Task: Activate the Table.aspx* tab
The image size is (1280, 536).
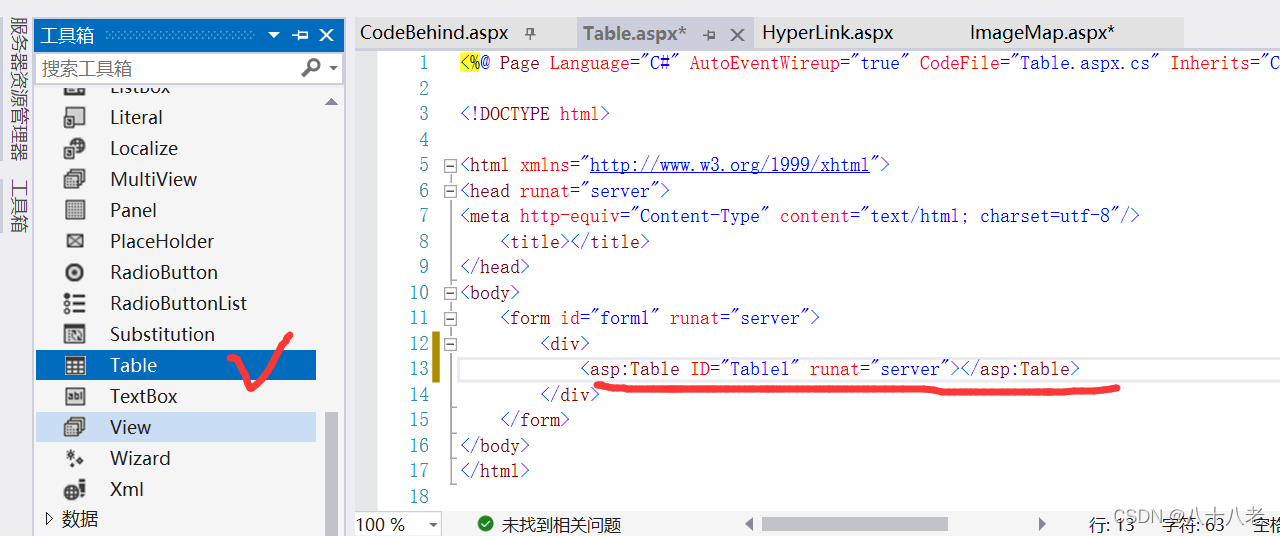Action: coord(635,34)
